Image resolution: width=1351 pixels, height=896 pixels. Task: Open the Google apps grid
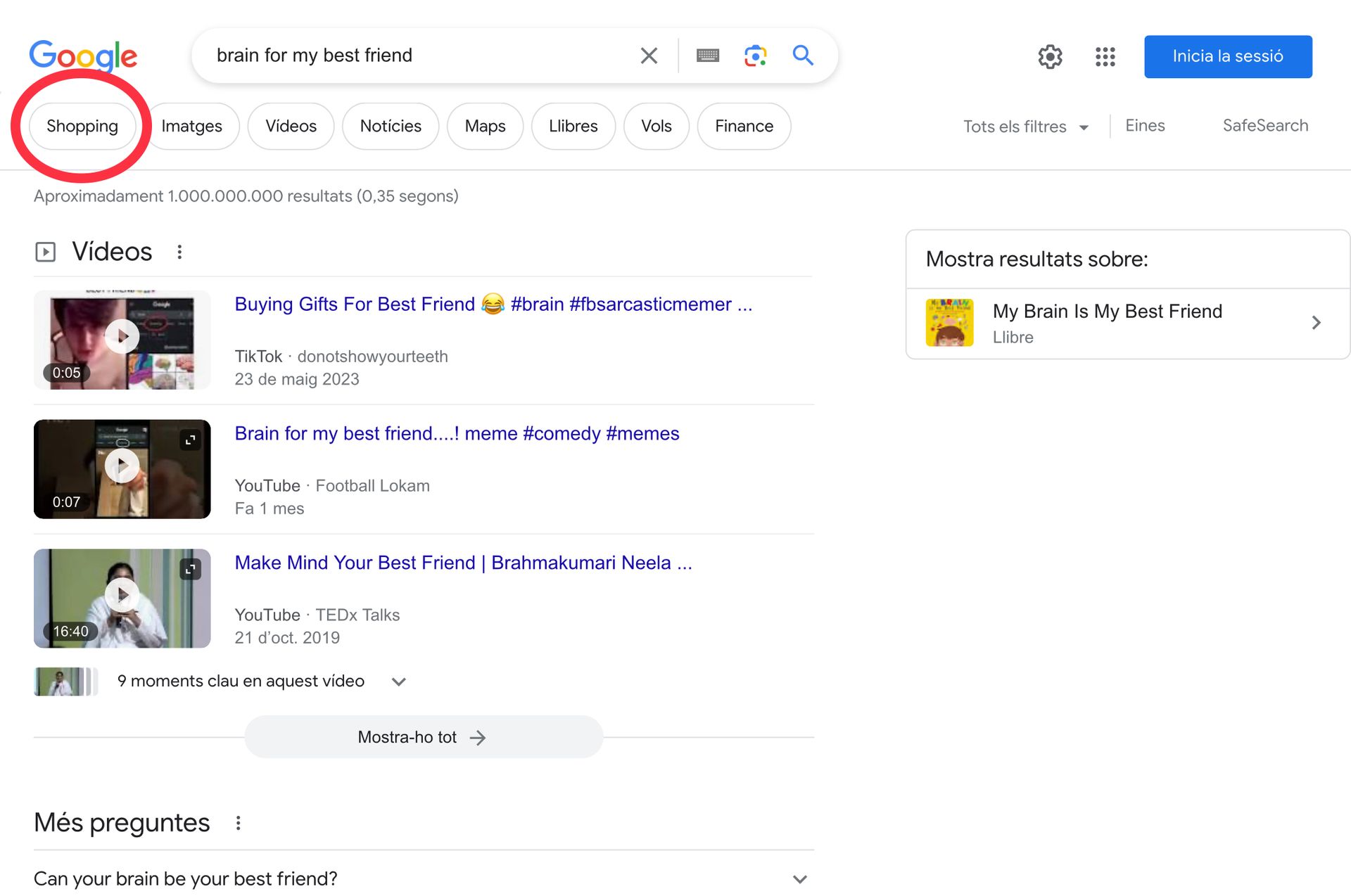tap(1105, 56)
